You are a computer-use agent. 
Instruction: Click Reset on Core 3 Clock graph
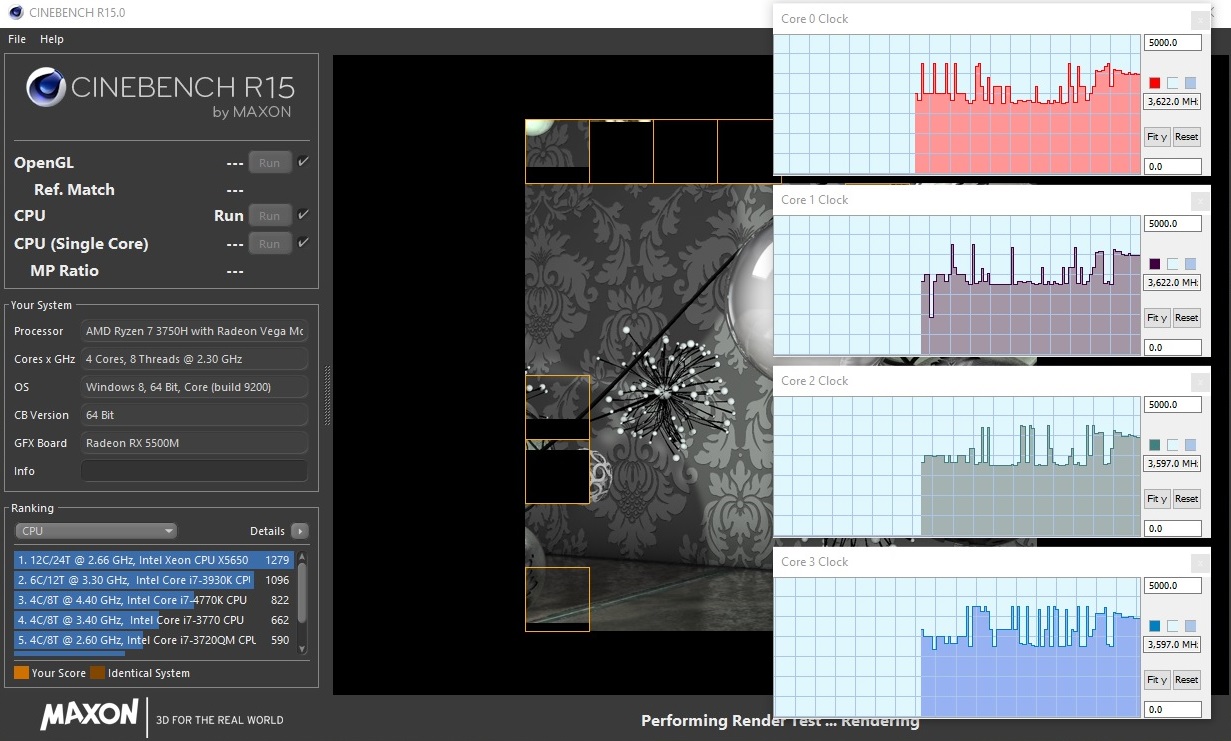[x=1186, y=680]
